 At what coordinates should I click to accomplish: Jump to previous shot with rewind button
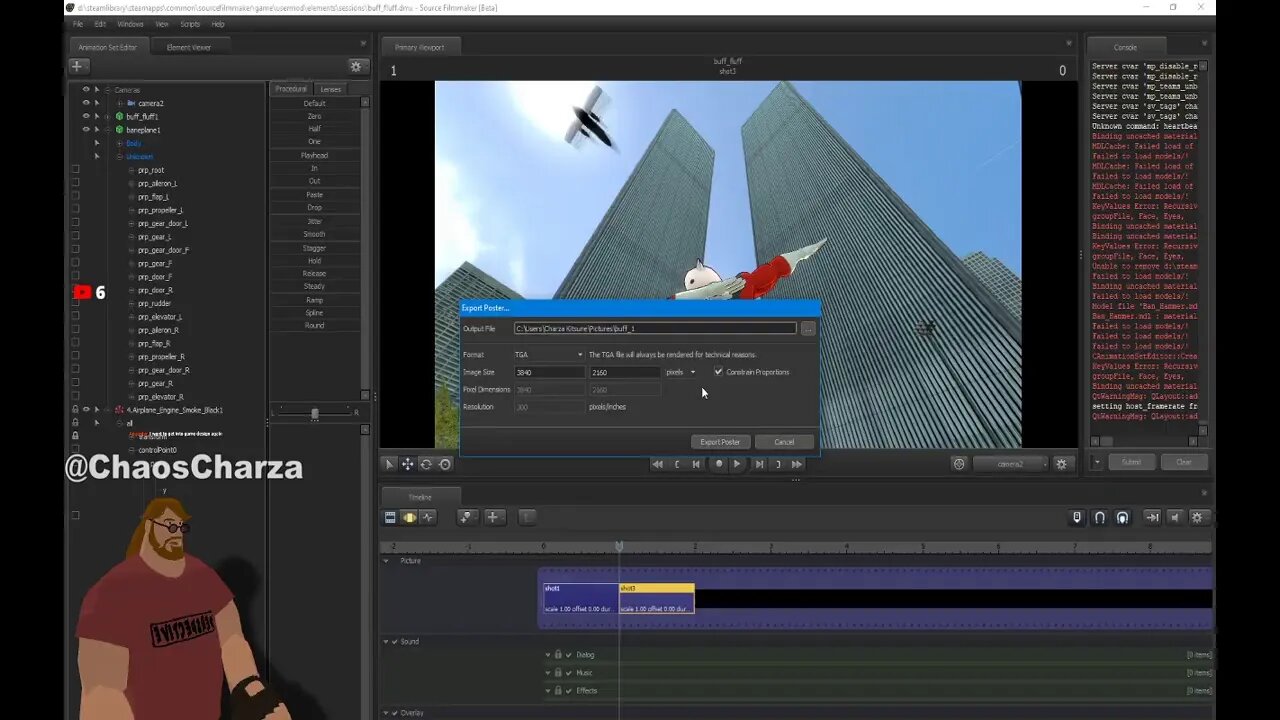tap(657, 464)
